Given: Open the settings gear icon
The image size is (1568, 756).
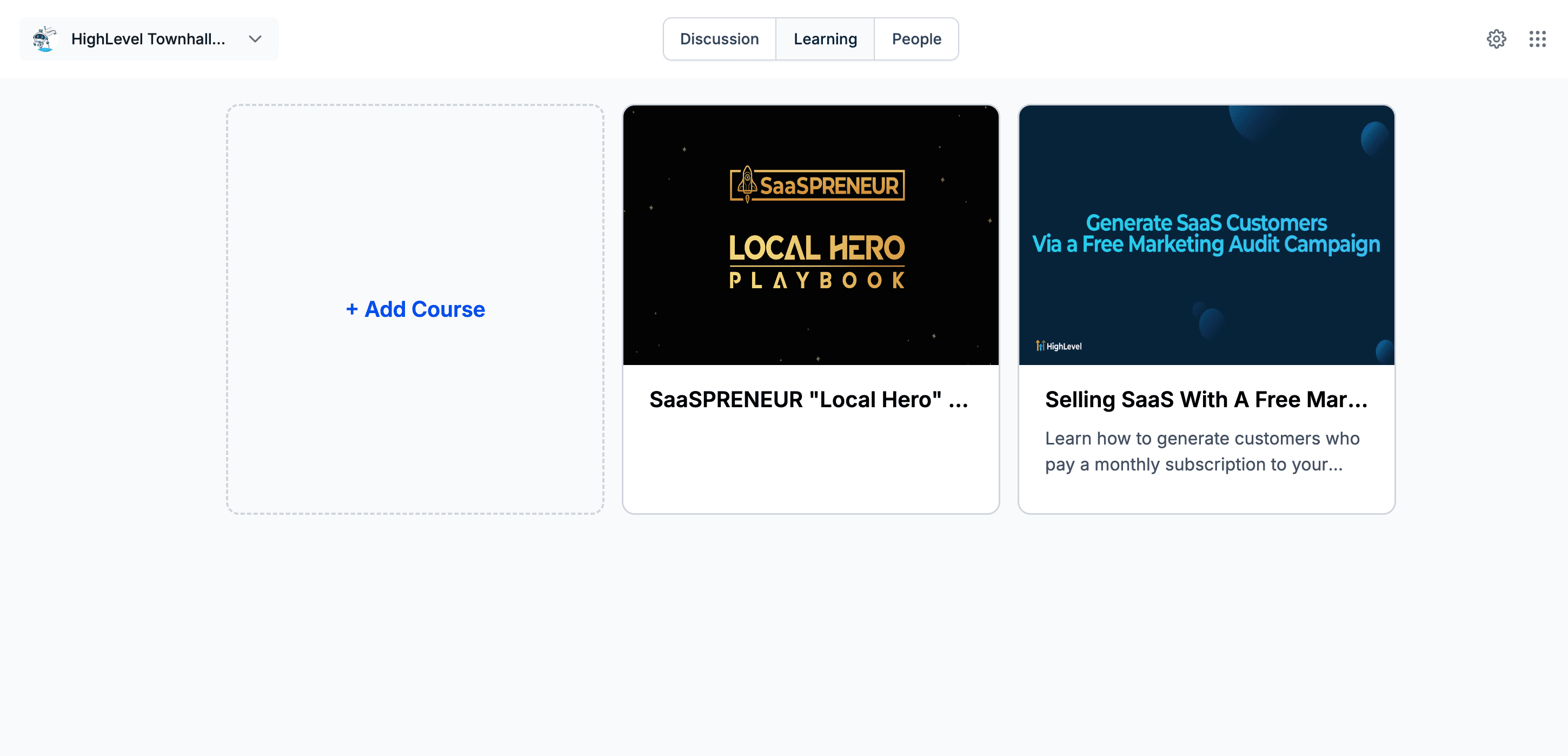Looking at the screenshot, I should point(1496,39).
